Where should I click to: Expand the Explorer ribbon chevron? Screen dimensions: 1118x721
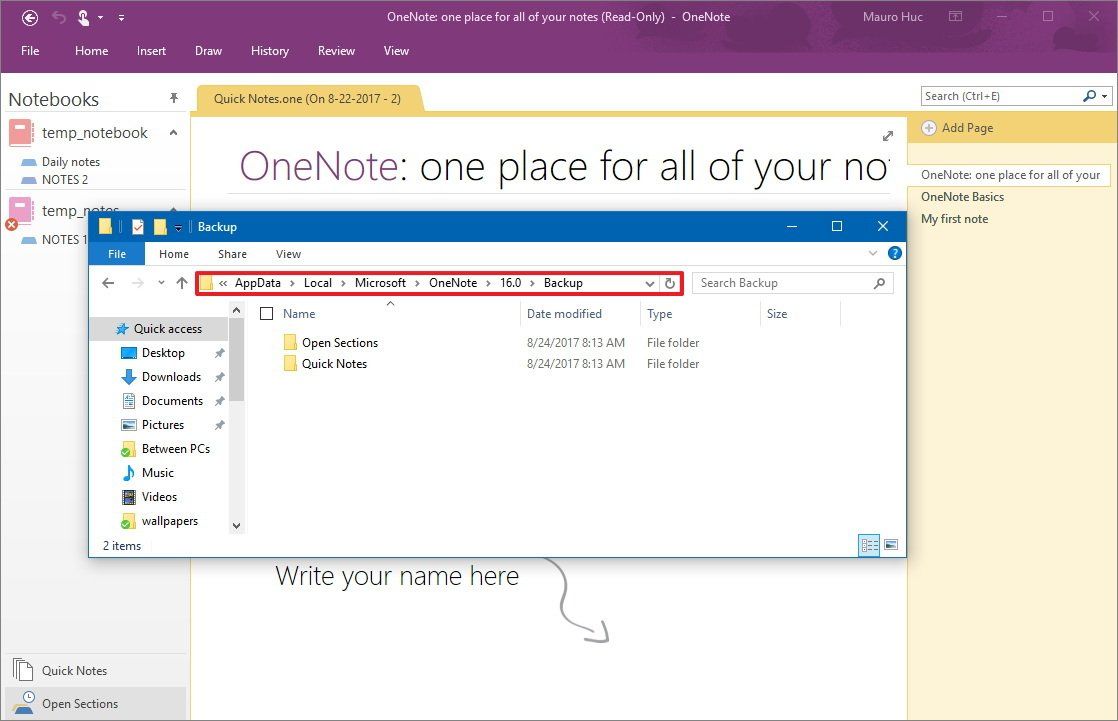(x=873, y=253)
